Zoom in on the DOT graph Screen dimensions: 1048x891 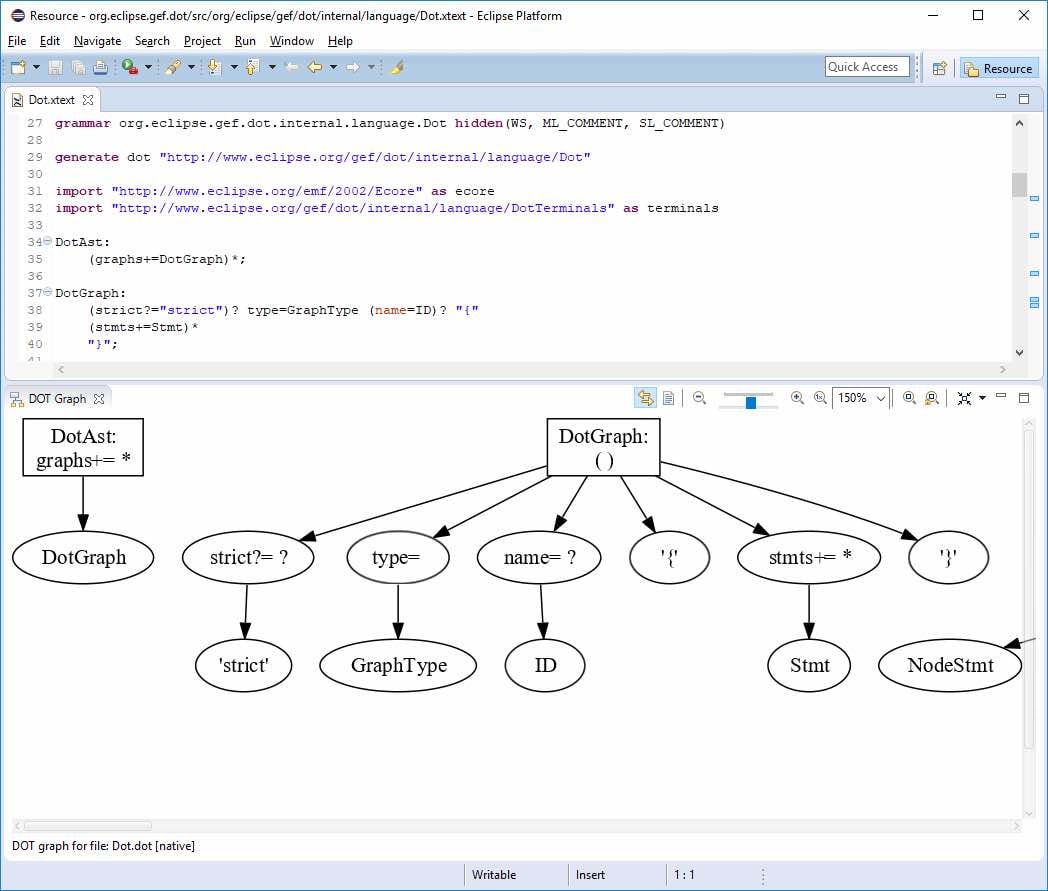(x=797, y=398)
